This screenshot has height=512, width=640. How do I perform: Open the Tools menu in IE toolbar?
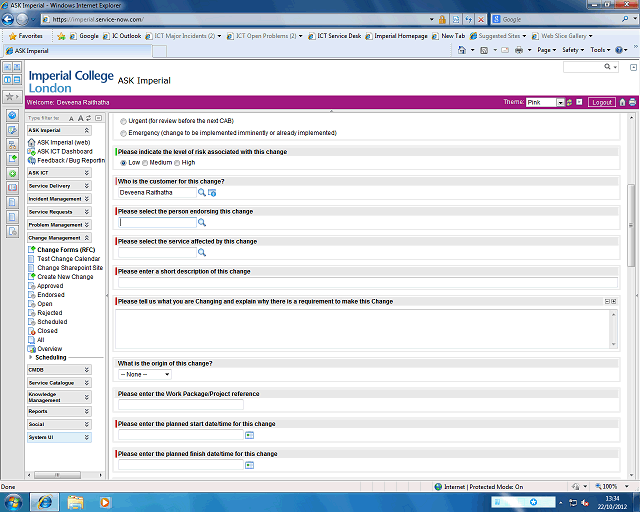600,49
